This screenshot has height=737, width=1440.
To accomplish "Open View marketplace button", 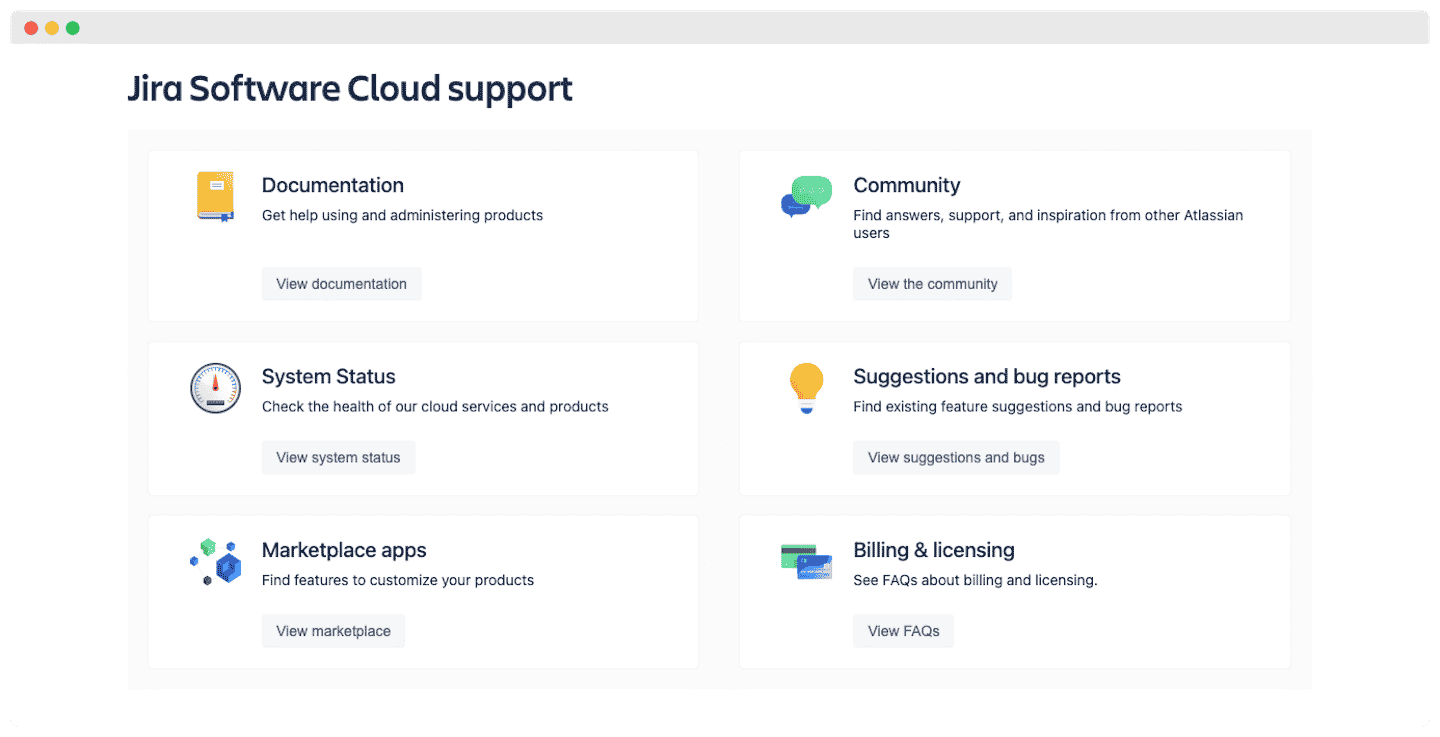I will click(333, 631).
